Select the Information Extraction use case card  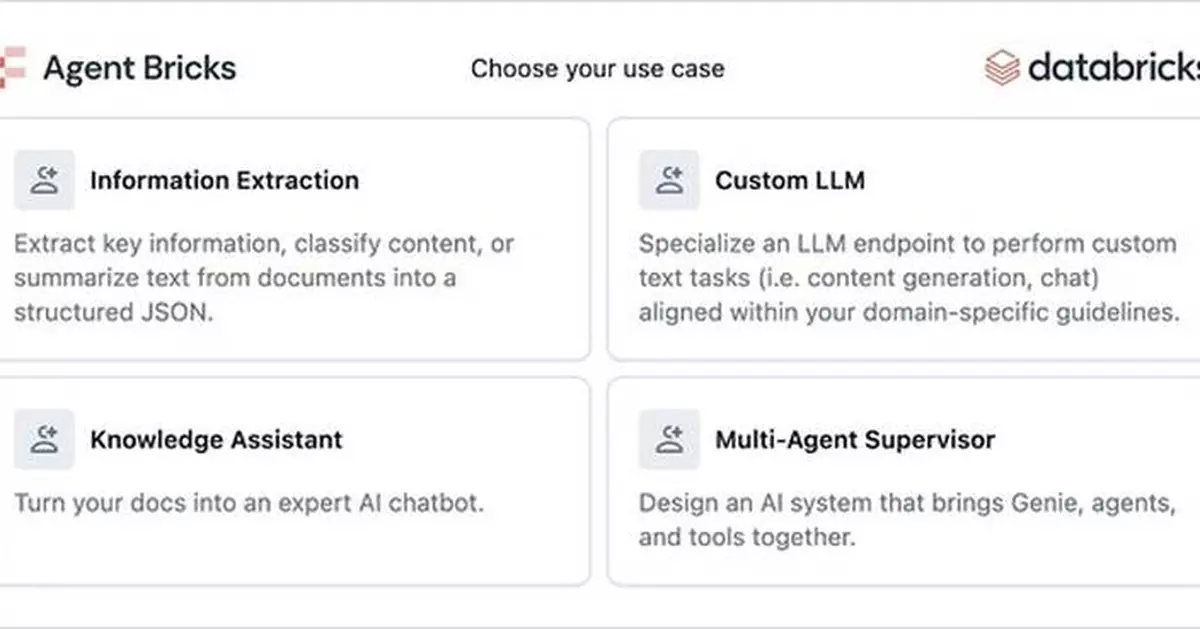295,235
